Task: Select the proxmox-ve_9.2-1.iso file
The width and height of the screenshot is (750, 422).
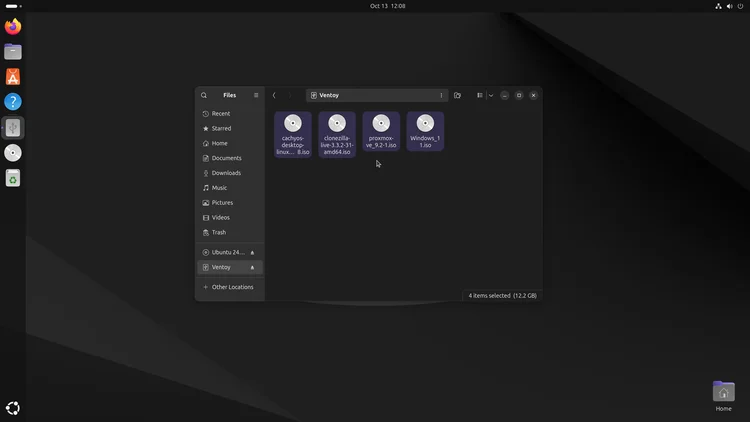Action: coord(381,131)
